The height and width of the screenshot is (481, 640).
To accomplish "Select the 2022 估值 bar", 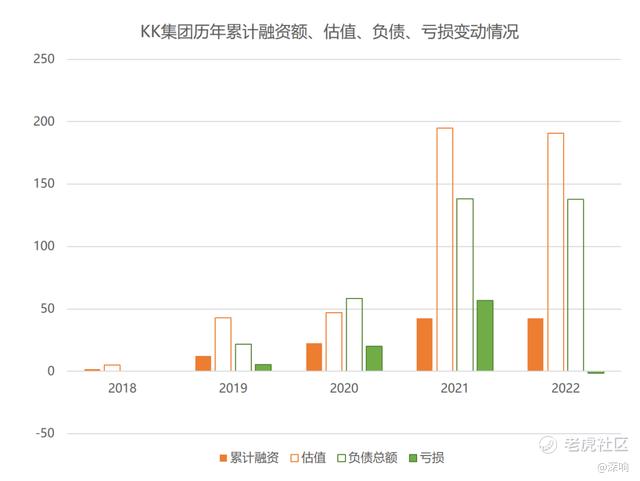I will click(556, 252).
